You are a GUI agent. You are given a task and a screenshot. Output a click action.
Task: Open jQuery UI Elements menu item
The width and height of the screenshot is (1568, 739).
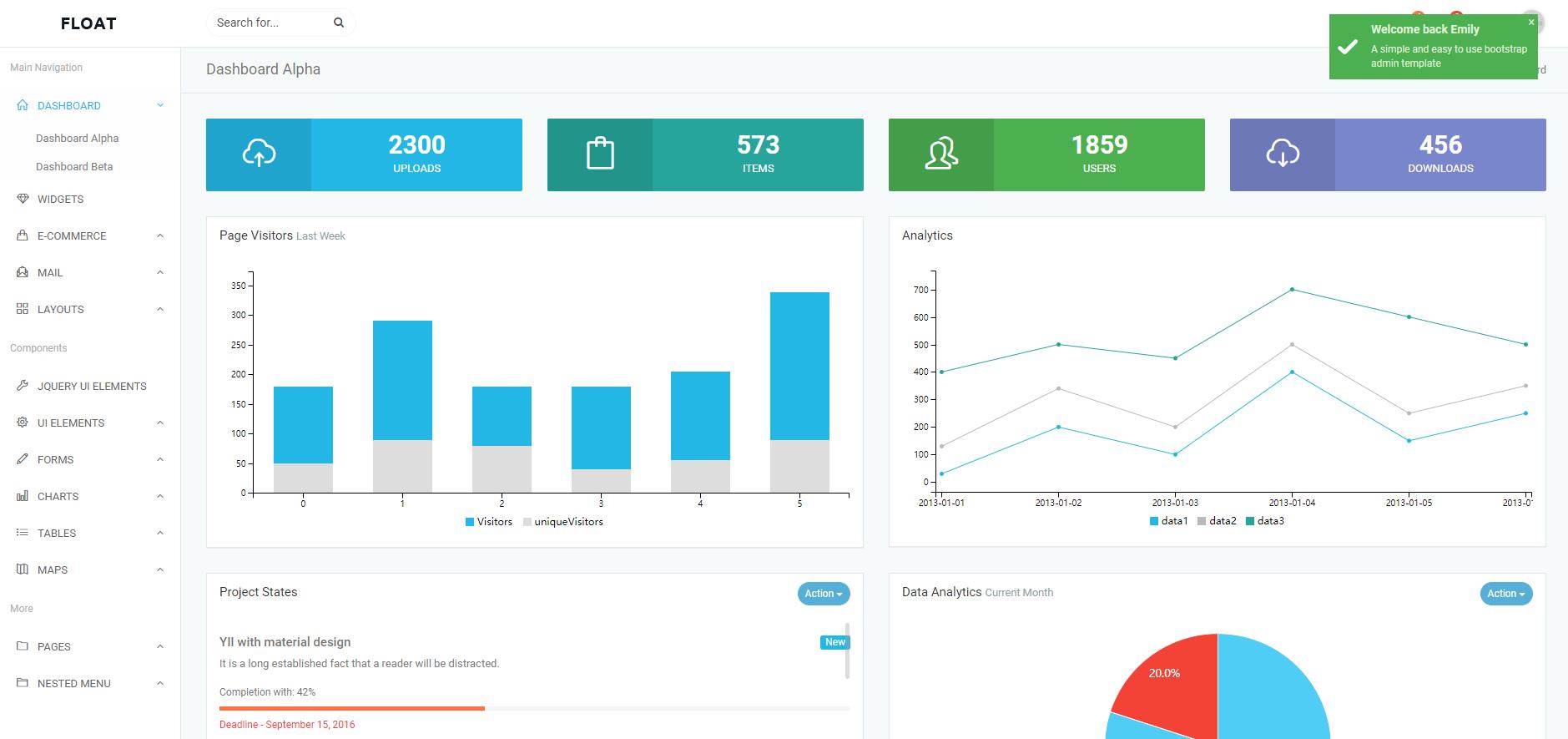90,387
